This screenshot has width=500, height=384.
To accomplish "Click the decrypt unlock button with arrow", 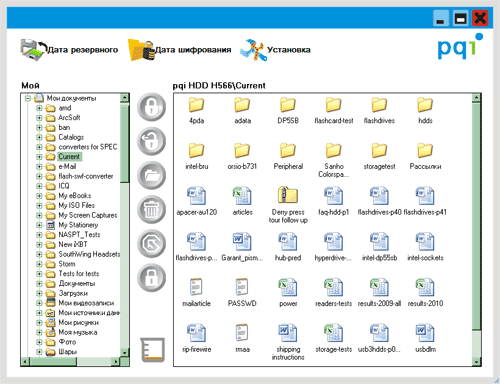I will click(x=151, y=141).
